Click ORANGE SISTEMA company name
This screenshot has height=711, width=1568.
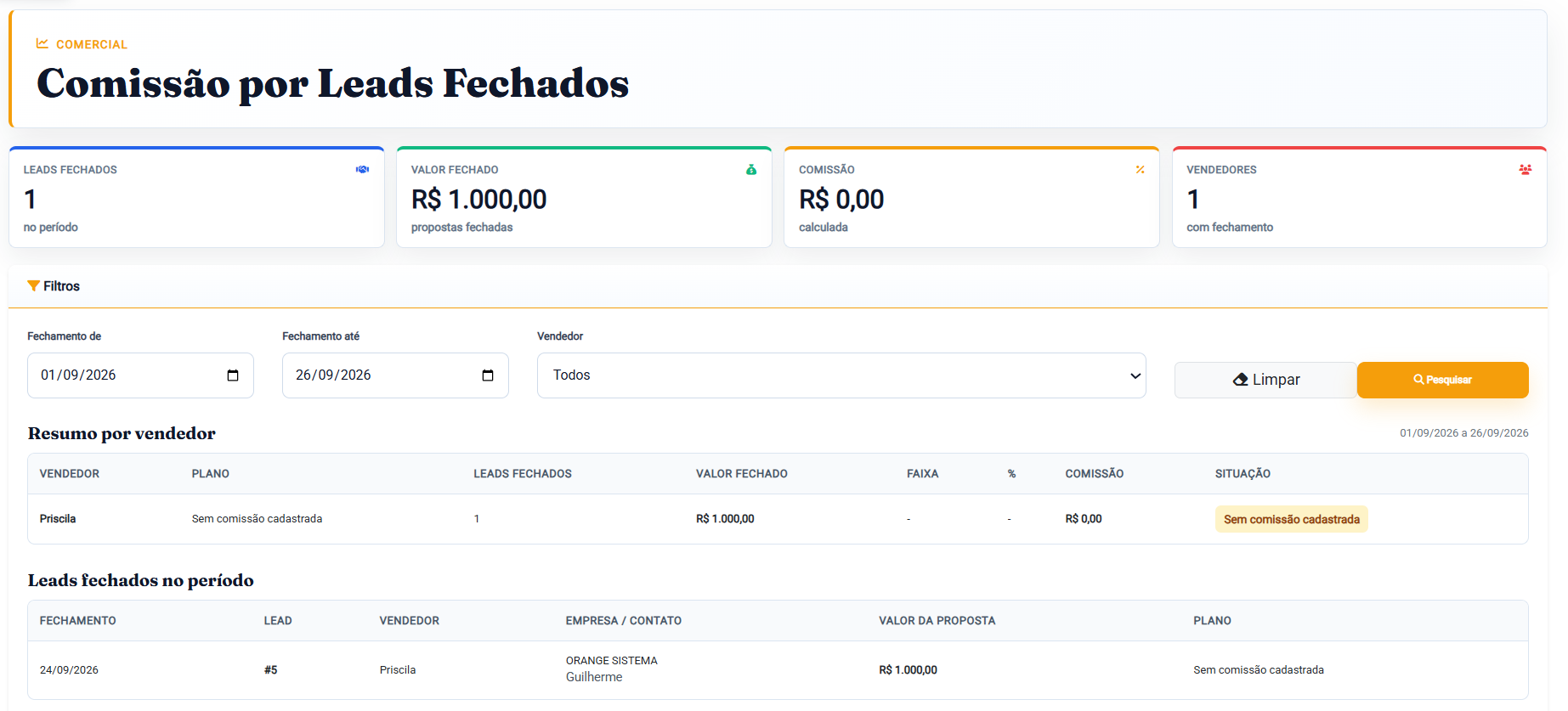pyautogui.click(x=611, y=661)
